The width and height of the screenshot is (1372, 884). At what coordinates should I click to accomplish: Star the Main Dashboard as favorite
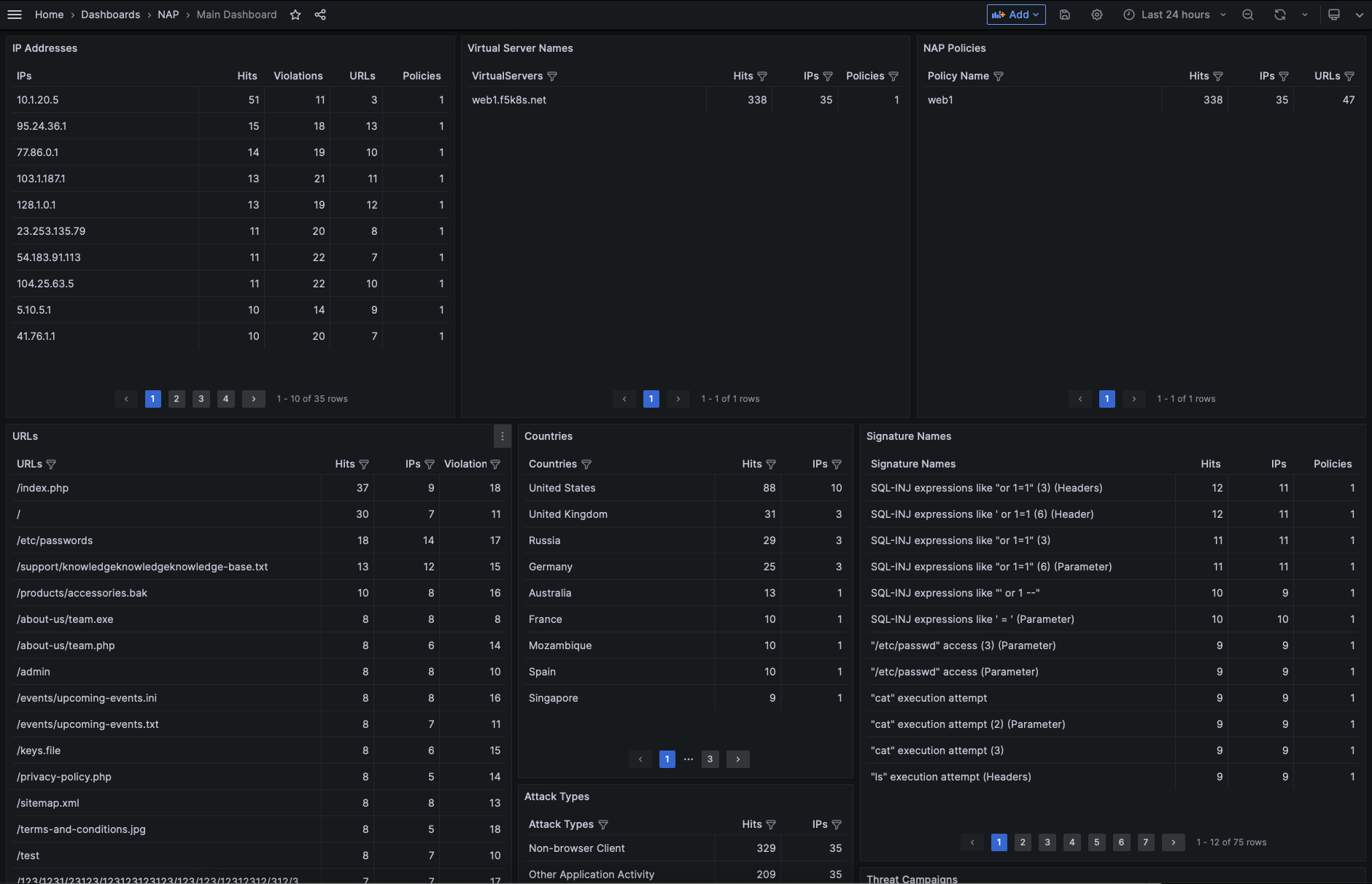click(x=295, y=15)
